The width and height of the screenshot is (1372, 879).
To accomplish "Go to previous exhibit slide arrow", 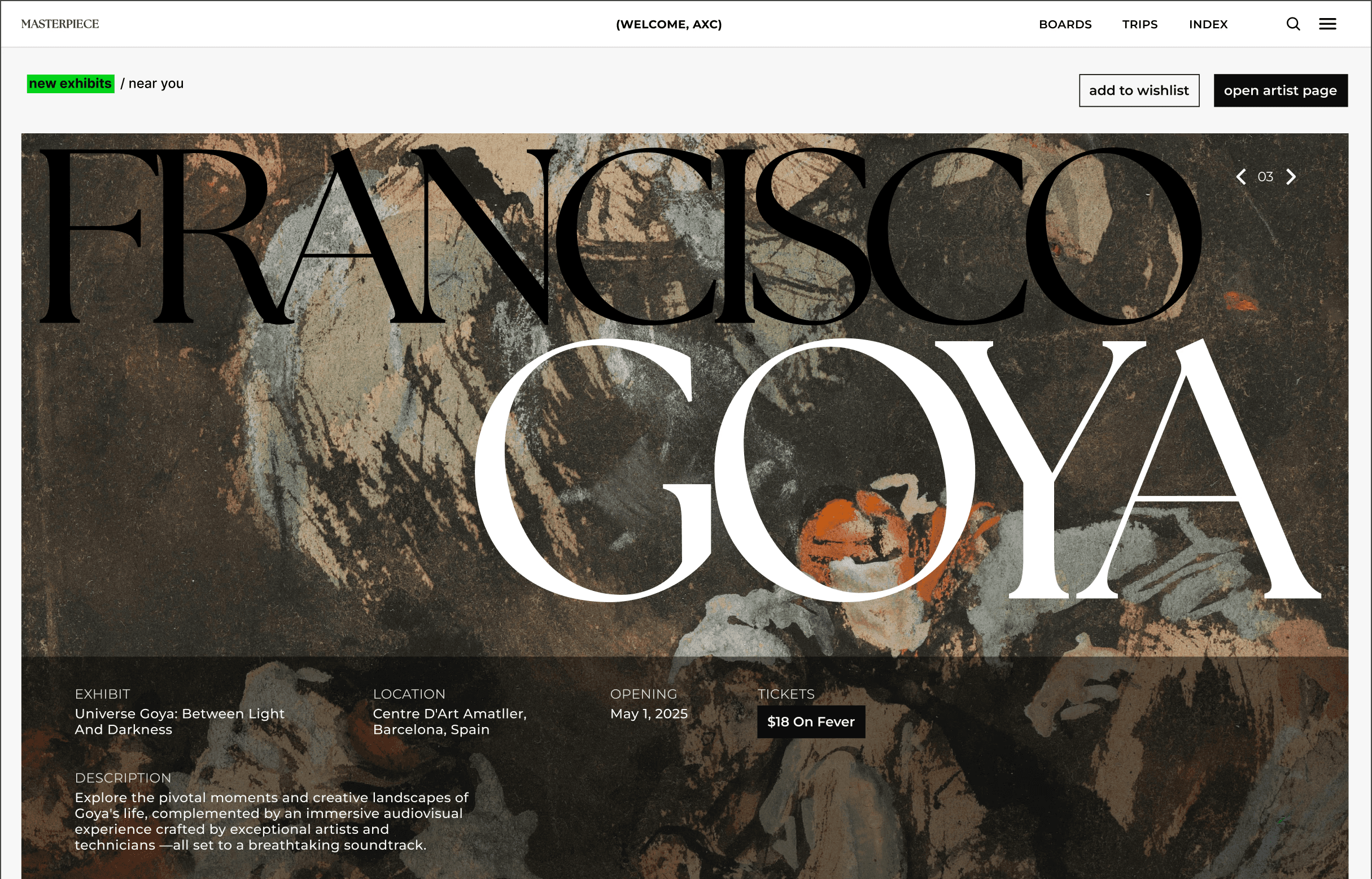I will click(x=1241, y=177).
